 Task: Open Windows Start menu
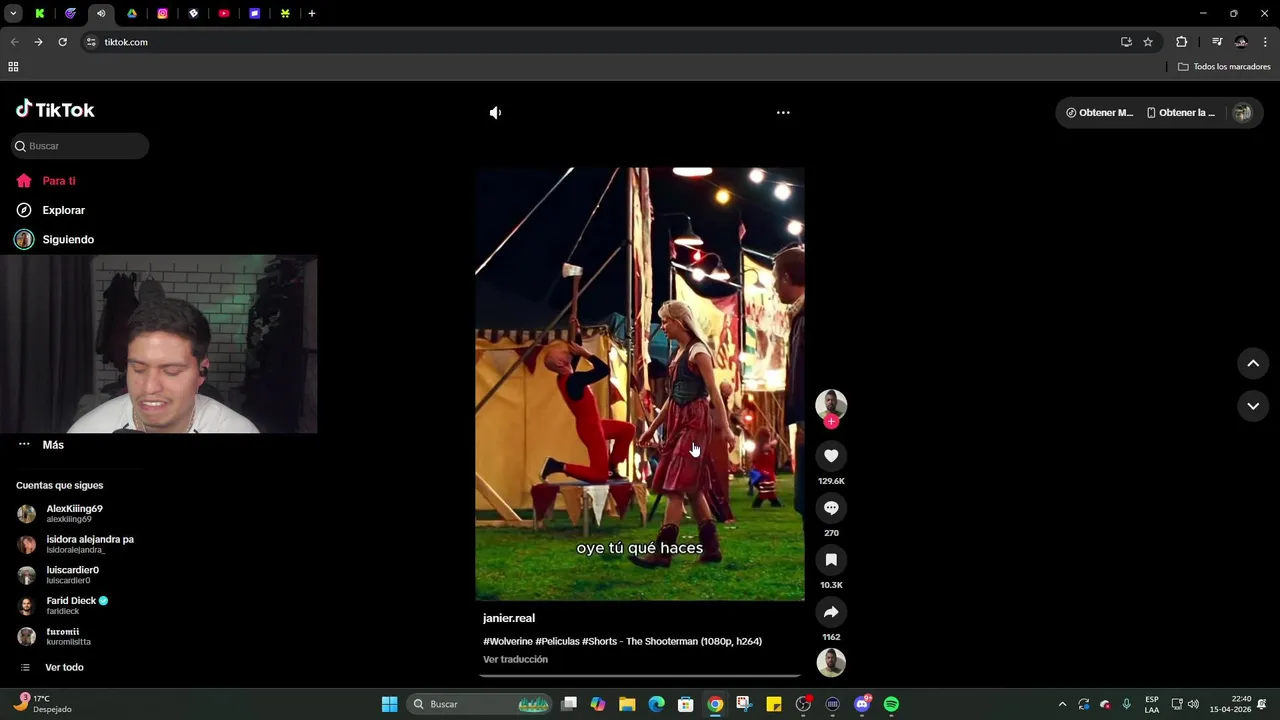click(x=389, y=704)
